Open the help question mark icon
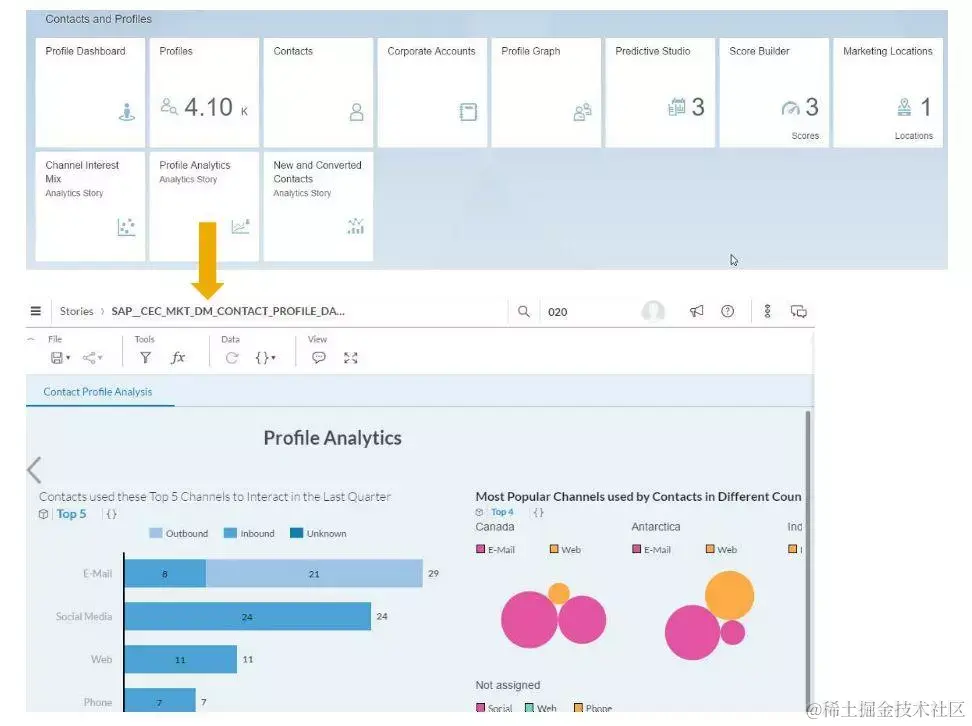Image resolution: width=972 pixels, height=726 pixels. [728, 311]
